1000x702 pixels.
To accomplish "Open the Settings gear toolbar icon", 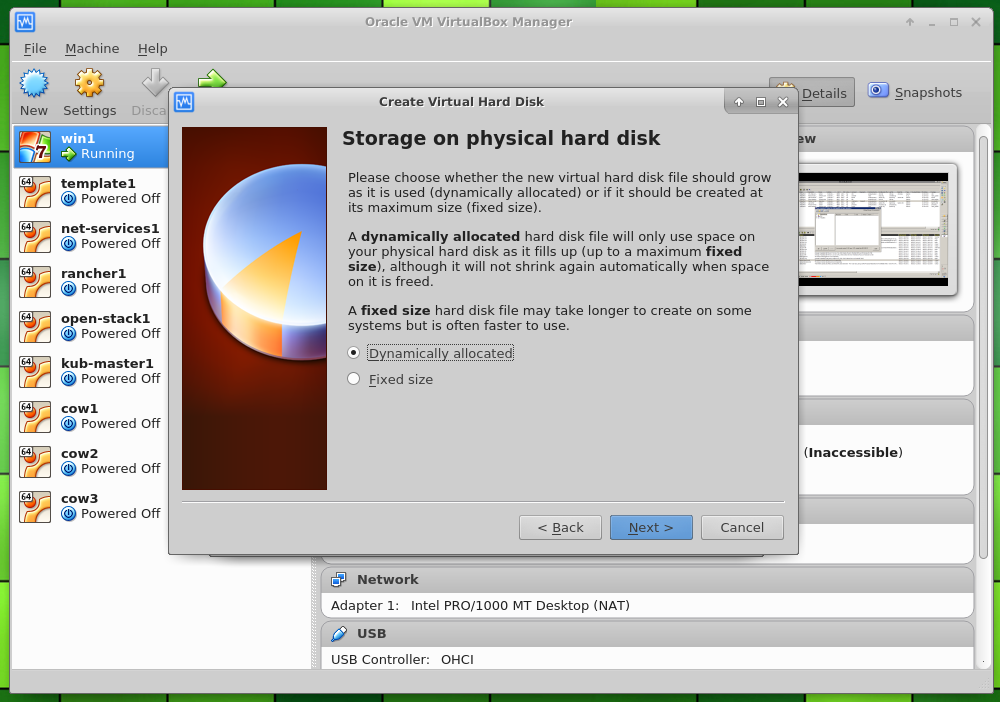I will pos(89,84).
